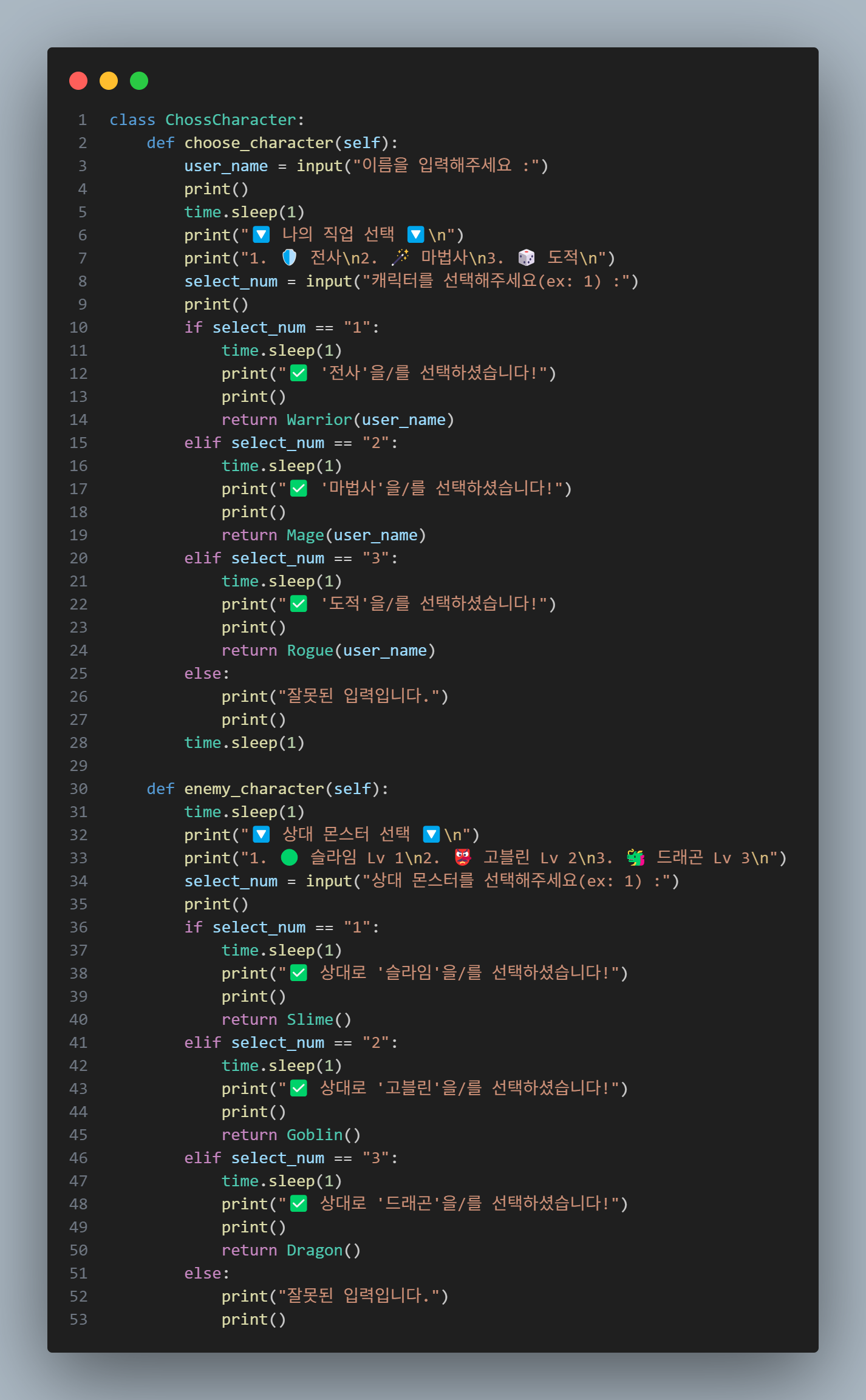Viewport: 866px width, 1400px height.
Task: Click 'Warrior' in the return statement
Action: tap(319, 420)
